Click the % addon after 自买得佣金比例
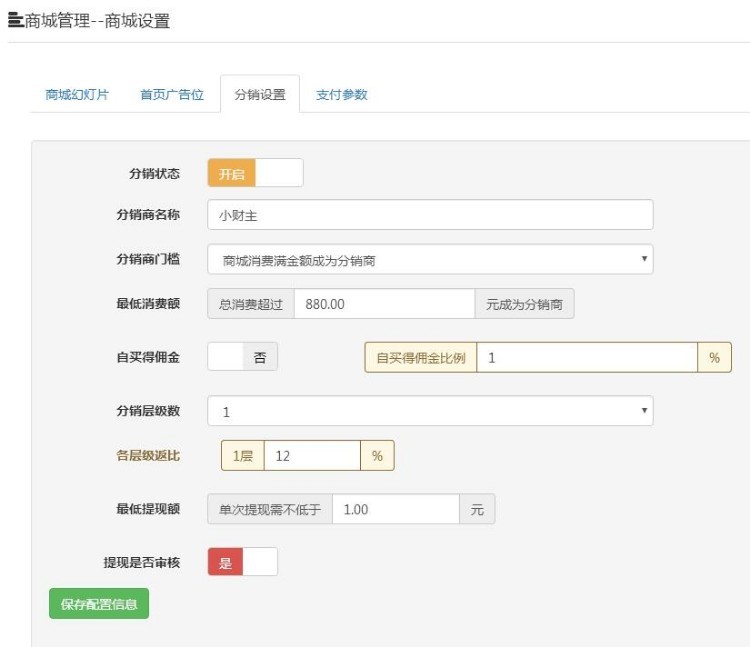Image resolution: width=750 pixels, height=647 pixels. 714,357
